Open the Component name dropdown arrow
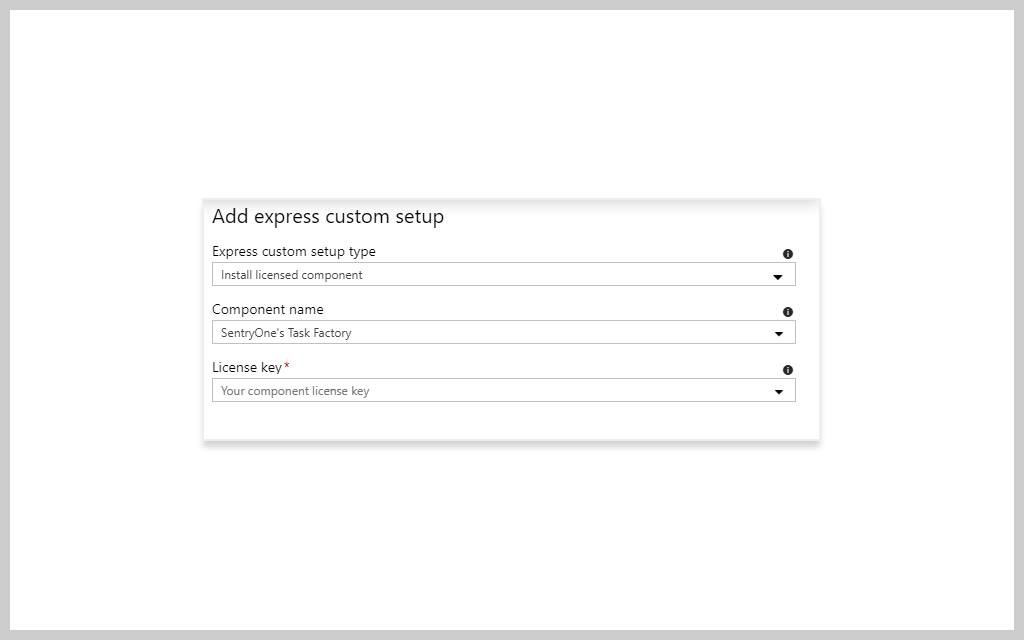Viewport: 1024px width, 640px height. [778, 334]
